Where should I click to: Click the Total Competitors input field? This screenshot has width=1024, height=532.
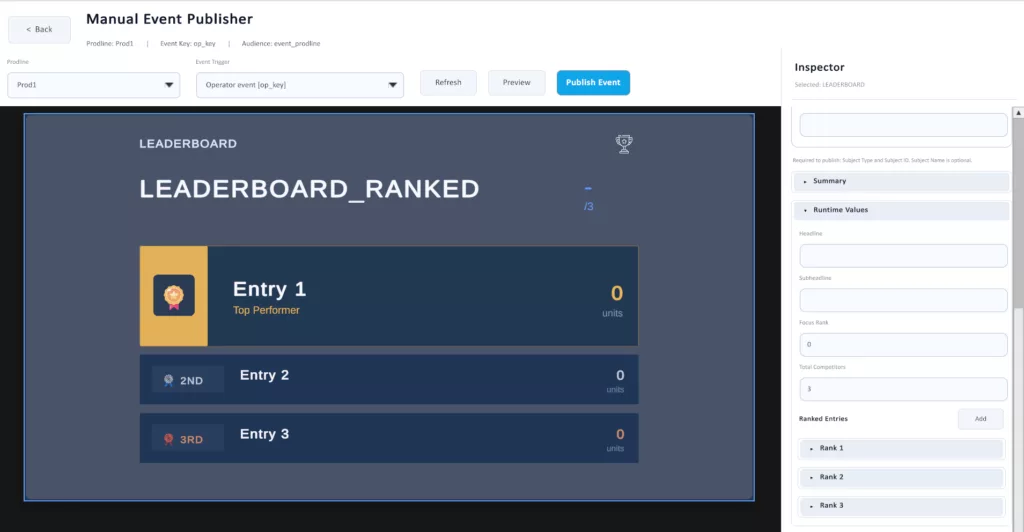[x=903, y=389]
